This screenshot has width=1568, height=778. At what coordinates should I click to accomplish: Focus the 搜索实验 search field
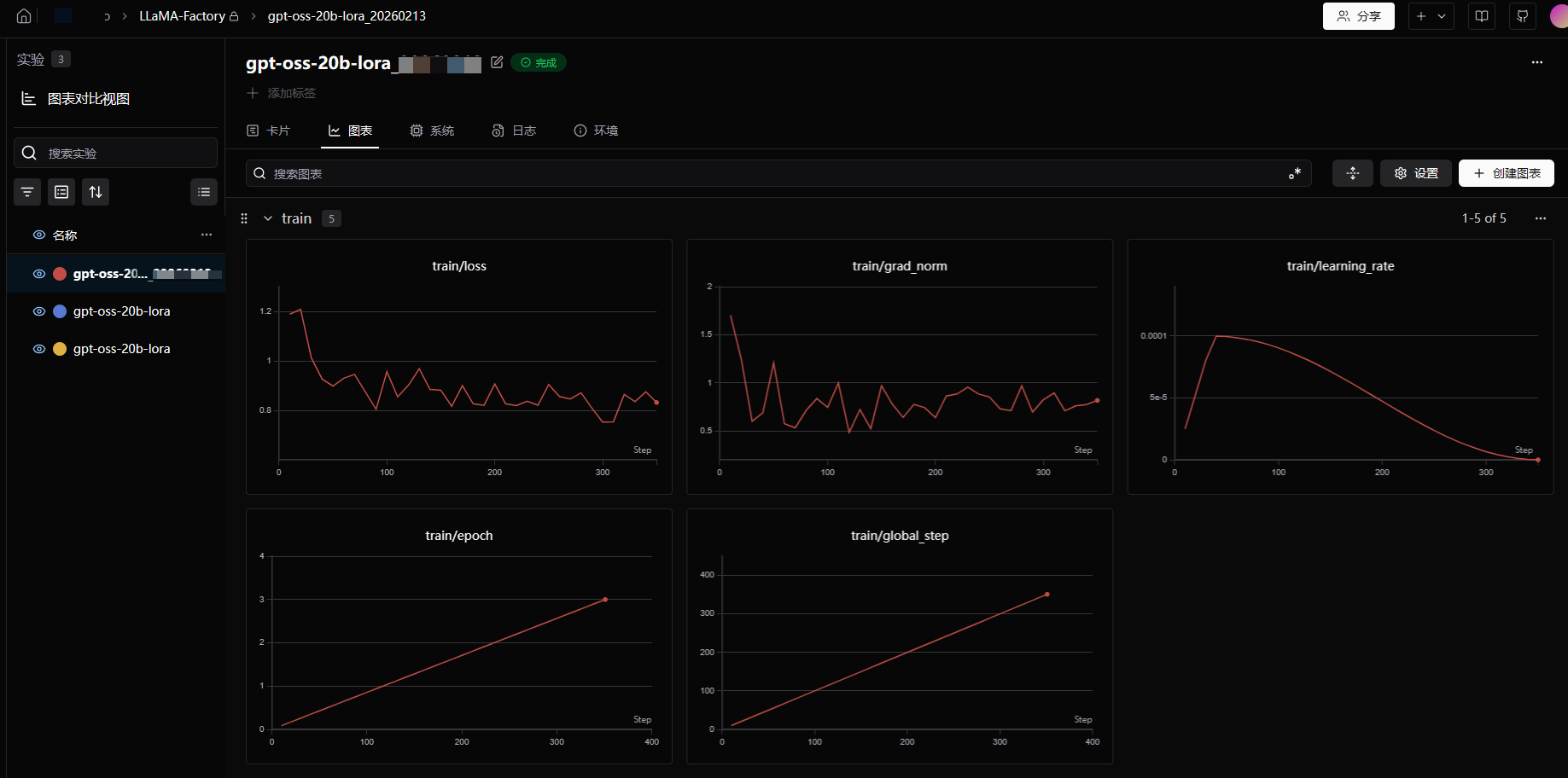tap(115, 153)
